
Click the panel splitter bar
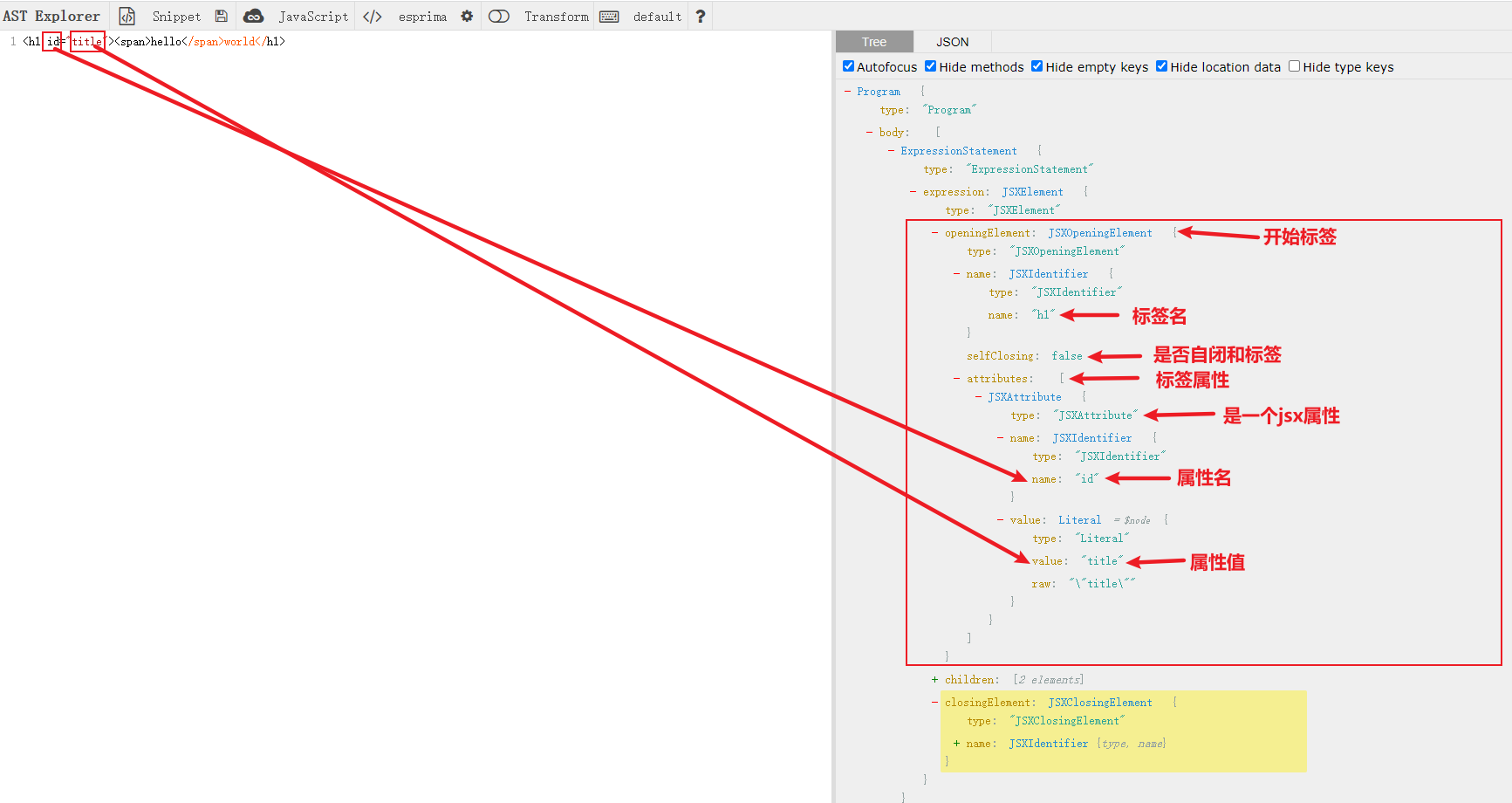point(833,416)
